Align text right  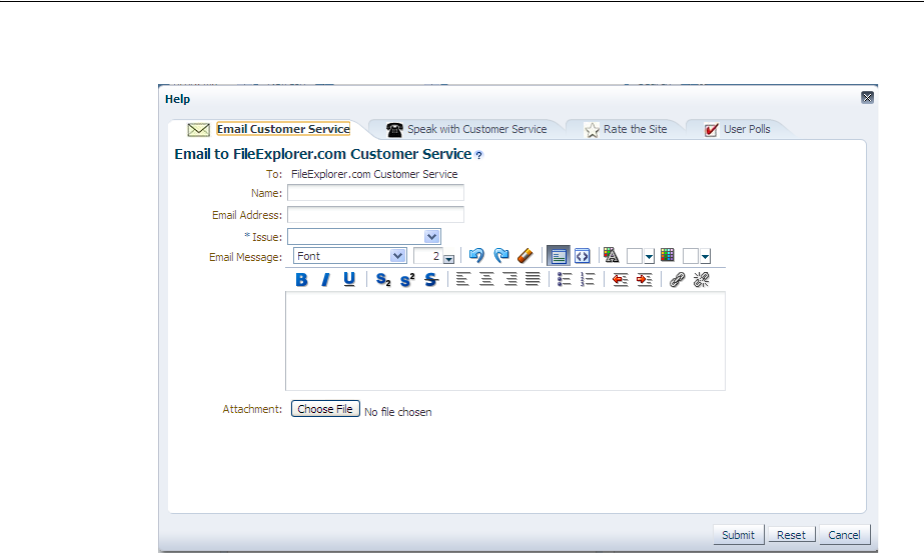510,279
